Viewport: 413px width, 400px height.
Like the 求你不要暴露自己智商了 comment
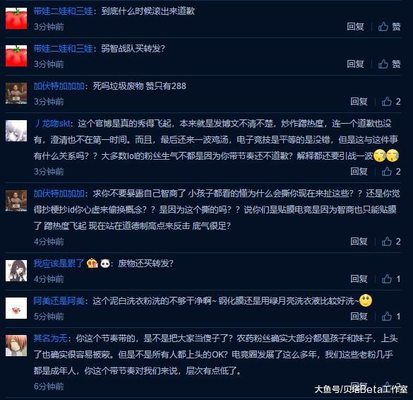click(391, 241)
